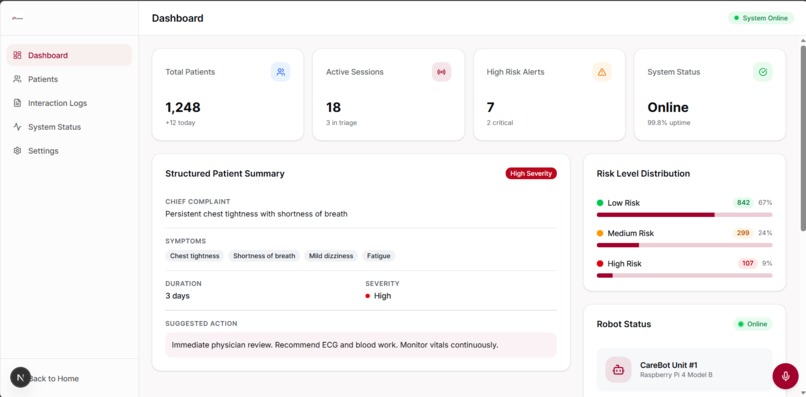Viewport: 806px width, 397px height.
Task: Click the Dashboard page title
Action: pyautogui.click(x=177, y=18)
